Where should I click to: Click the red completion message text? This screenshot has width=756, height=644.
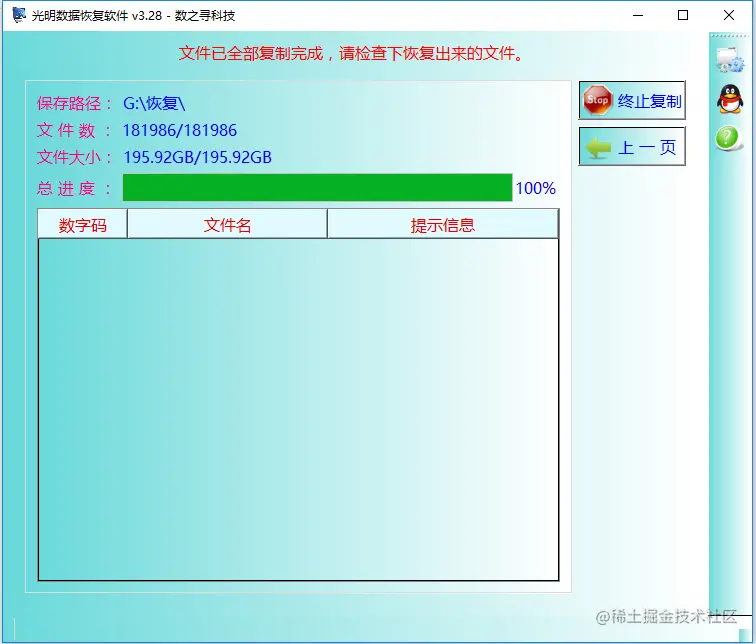pos(351,53)
